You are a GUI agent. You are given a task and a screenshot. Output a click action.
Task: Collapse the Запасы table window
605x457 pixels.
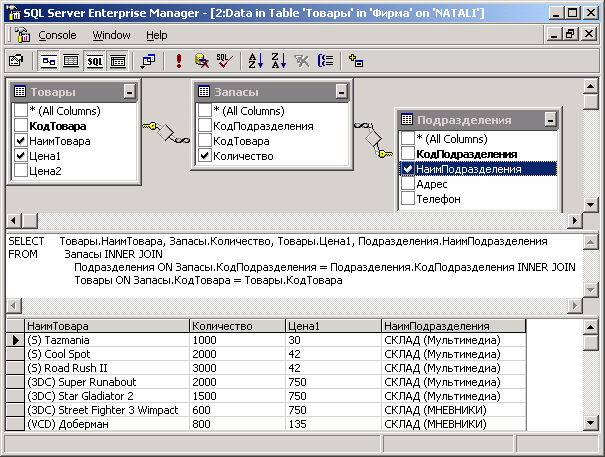(x=341, y=92)
